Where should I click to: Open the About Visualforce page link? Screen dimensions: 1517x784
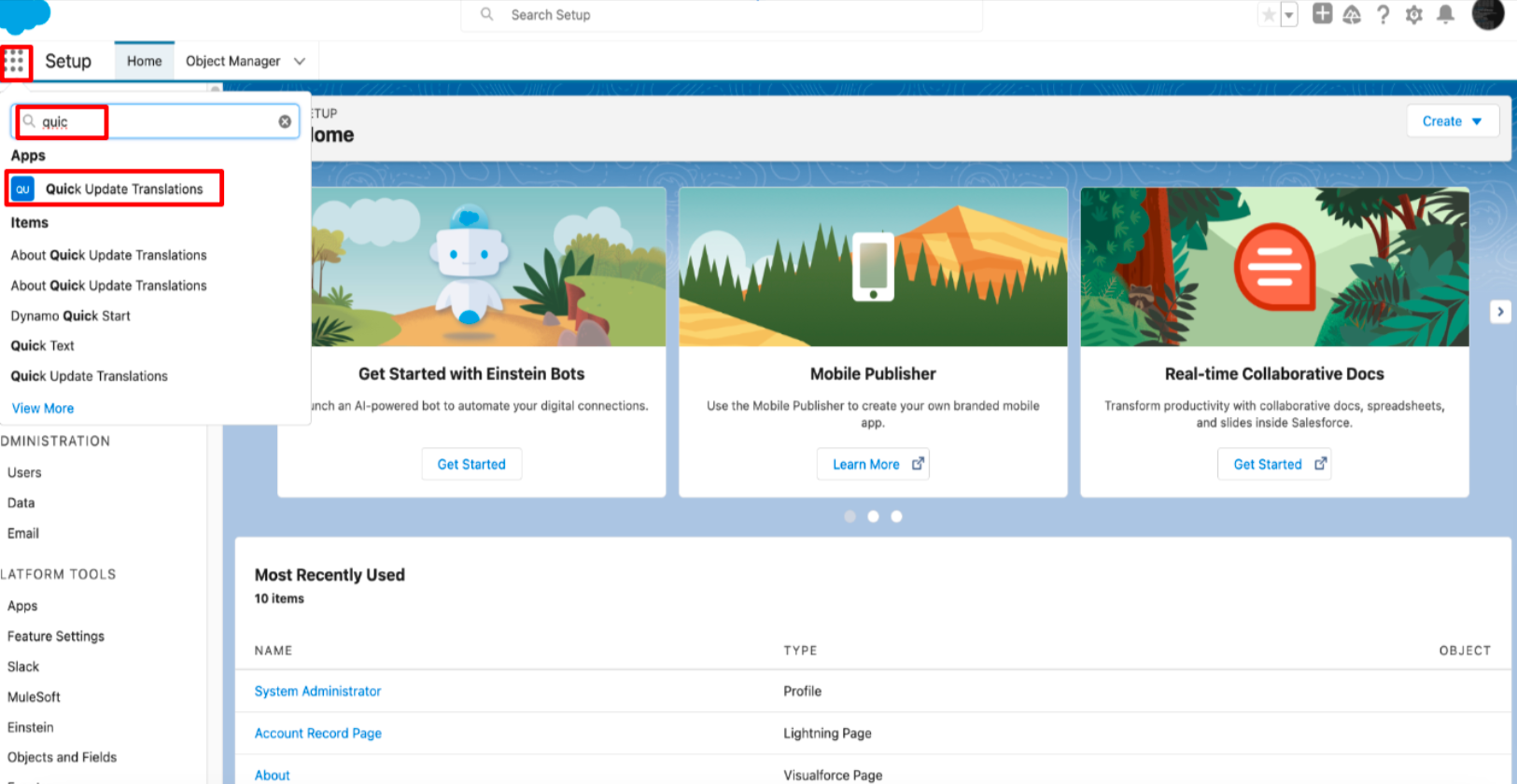click(272, 775)
